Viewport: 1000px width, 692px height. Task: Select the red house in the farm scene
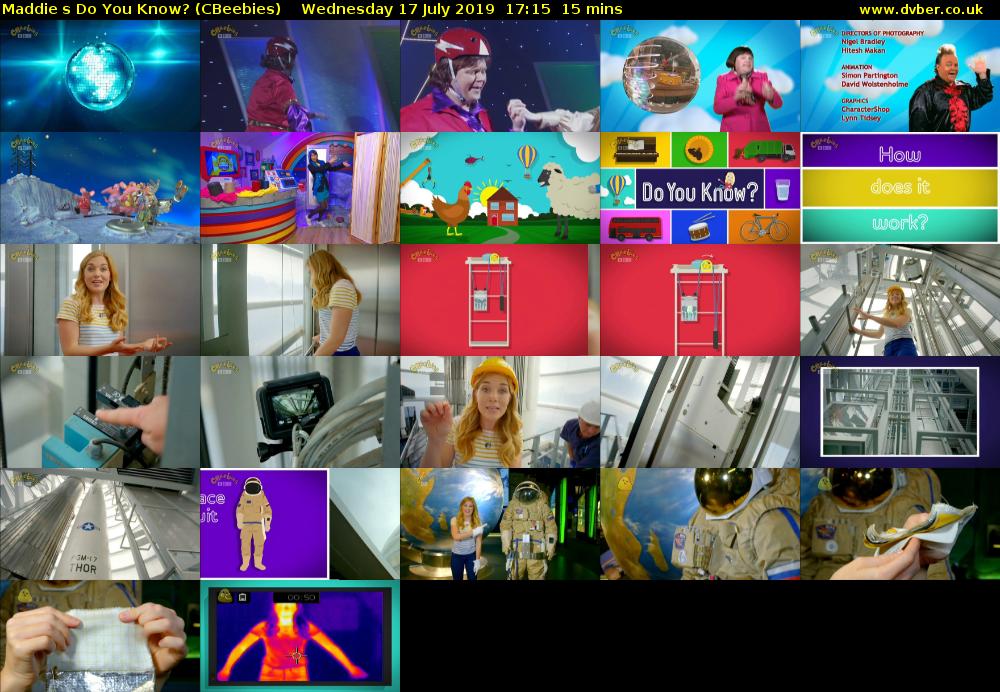click(502, 205)
